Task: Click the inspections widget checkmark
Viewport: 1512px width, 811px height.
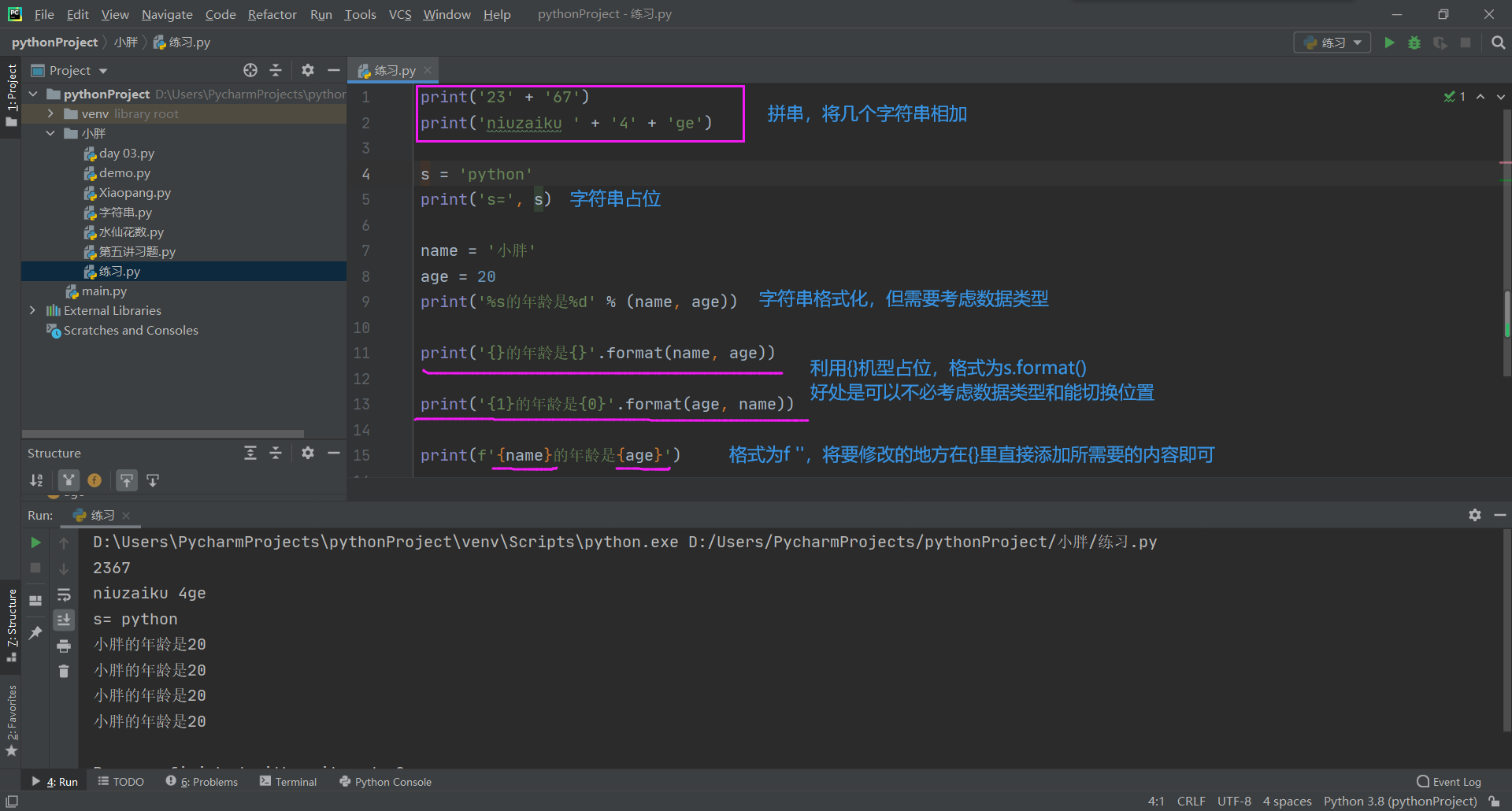Action: [x=1455, y=97]
